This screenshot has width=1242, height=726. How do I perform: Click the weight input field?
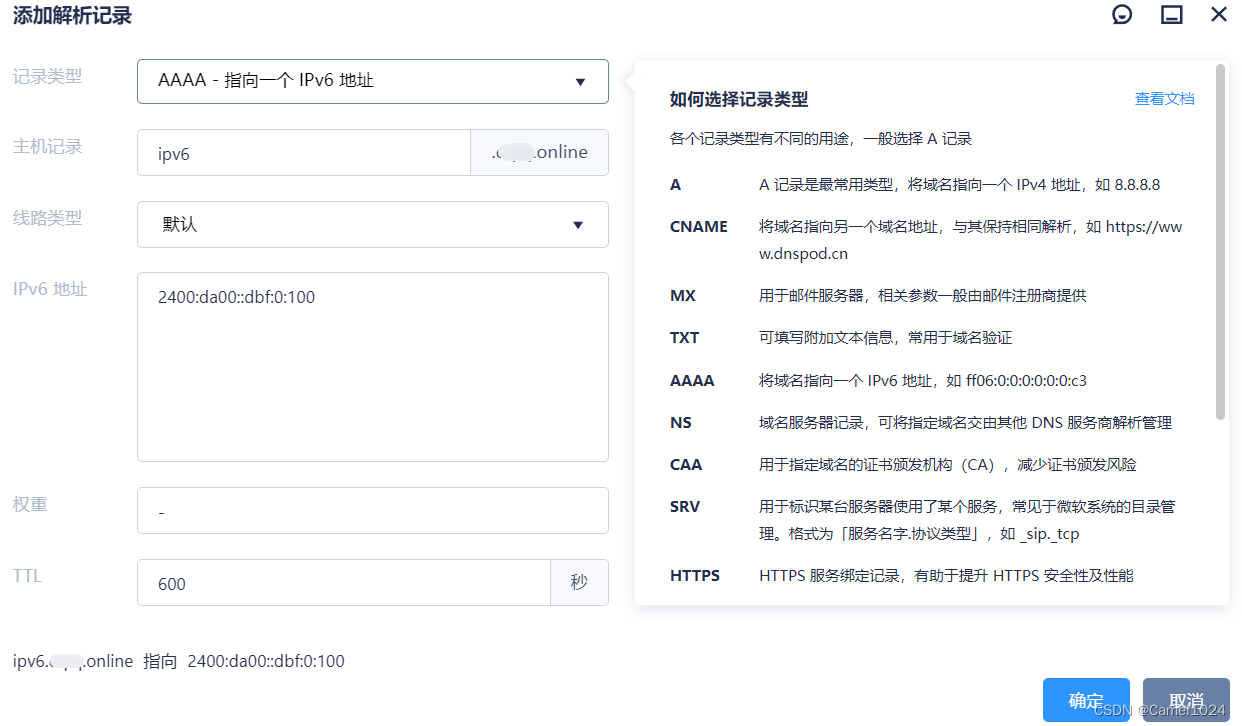[x=372, y=511]
